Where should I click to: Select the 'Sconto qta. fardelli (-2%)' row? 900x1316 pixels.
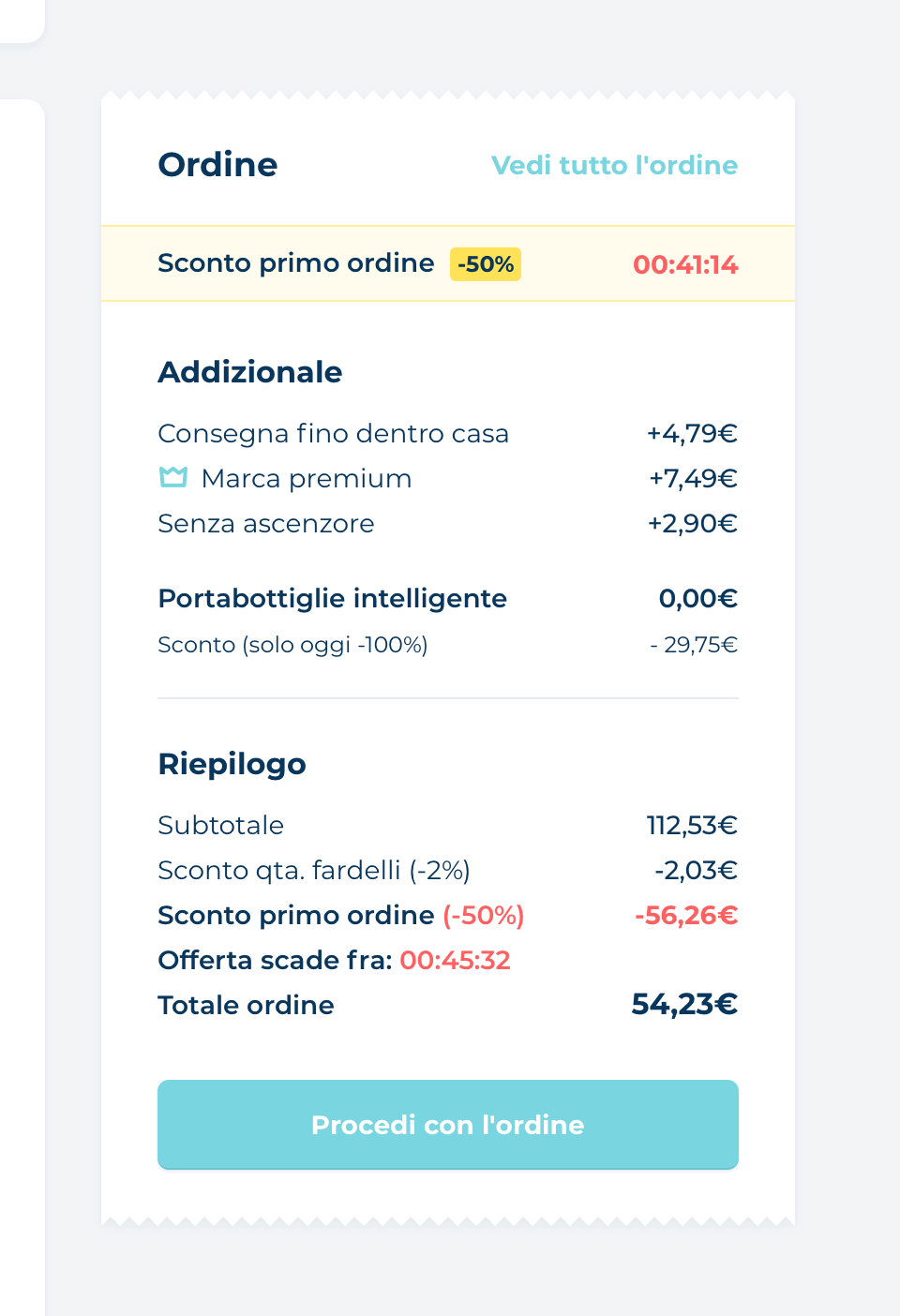(x=314, y=870)
